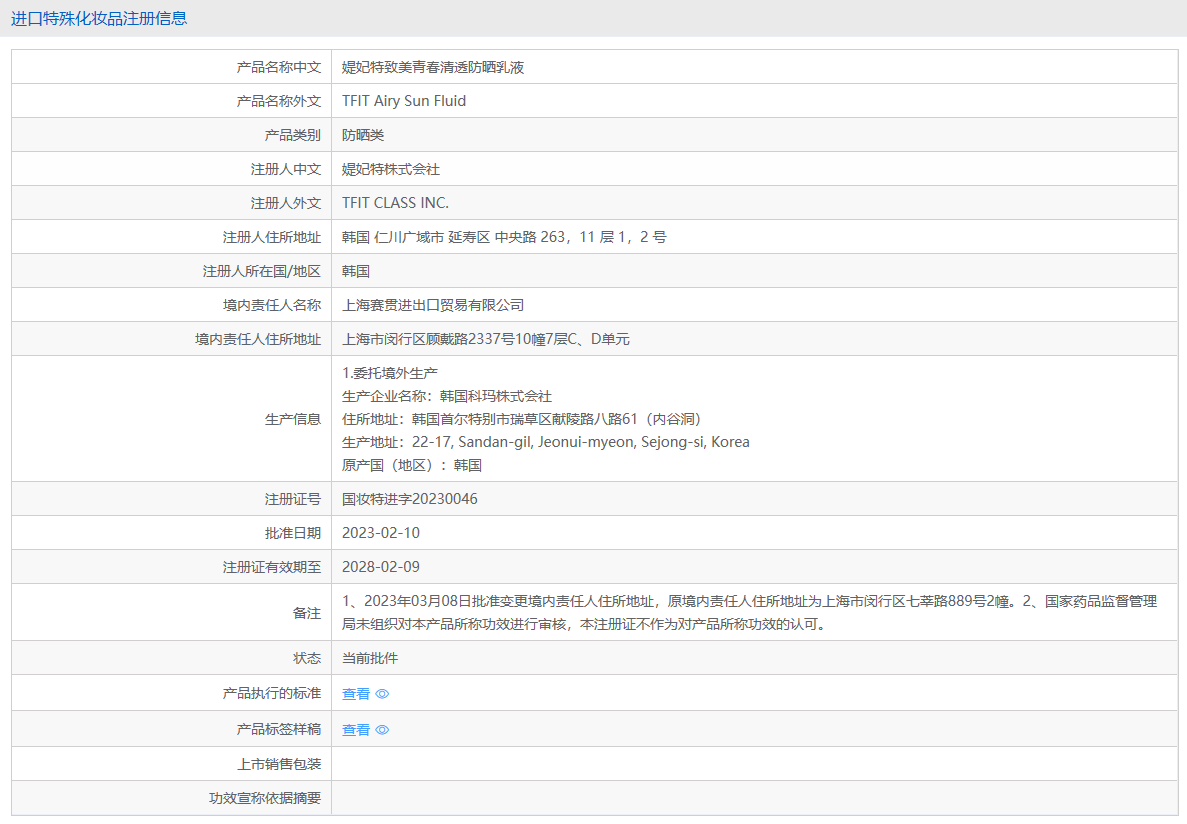The image size is (1187, 824).
Task: Click the status value 当前批件
Action: (370, 658)
